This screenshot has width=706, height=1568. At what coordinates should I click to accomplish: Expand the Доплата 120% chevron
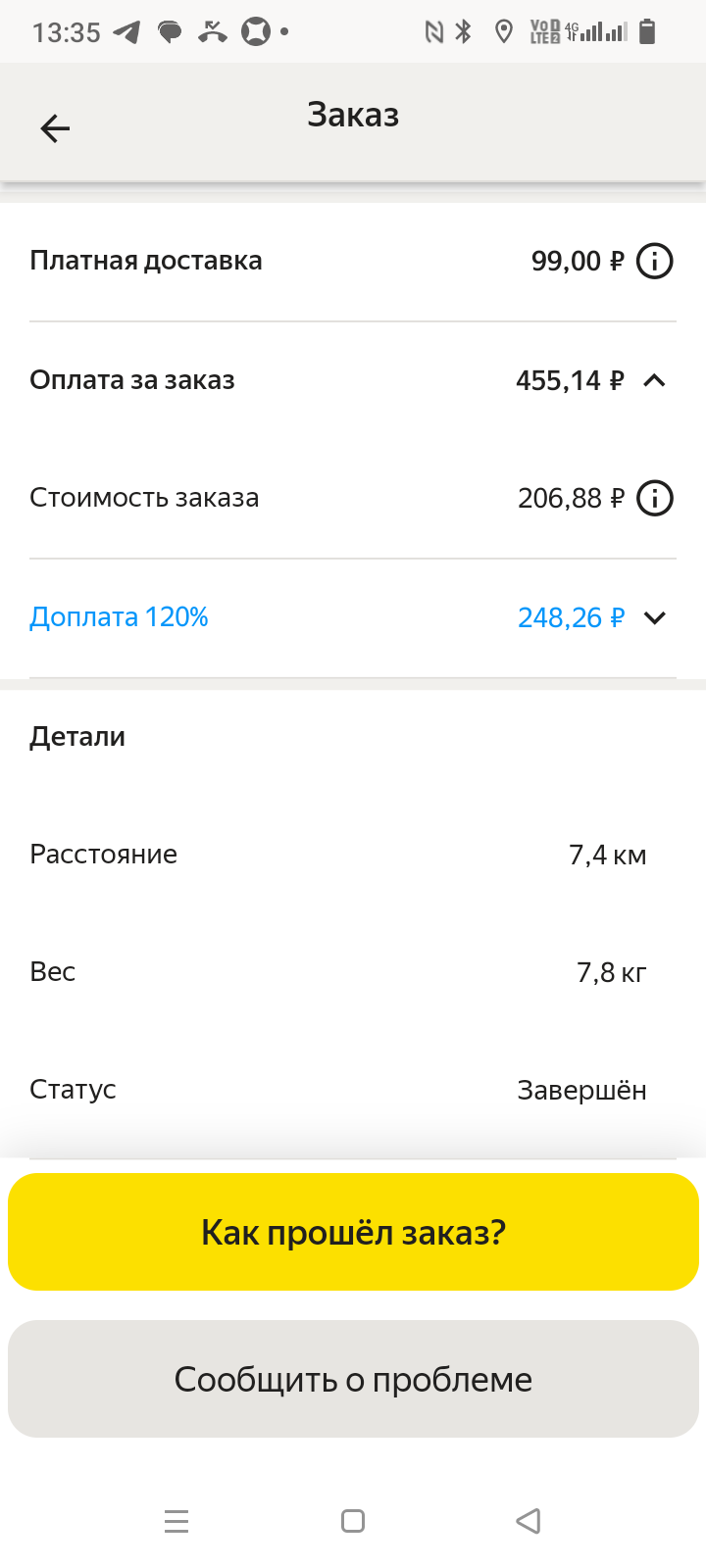point(654,617)
